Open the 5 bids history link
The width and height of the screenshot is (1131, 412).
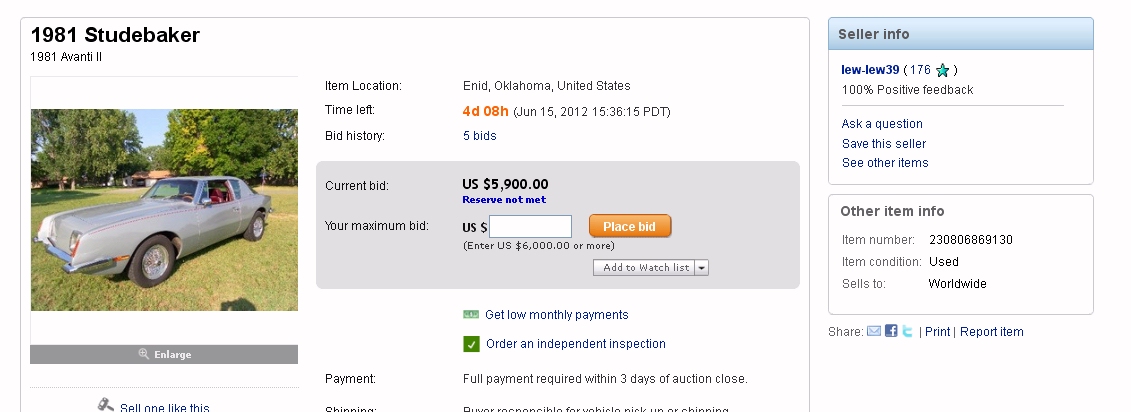click(479, 136)
